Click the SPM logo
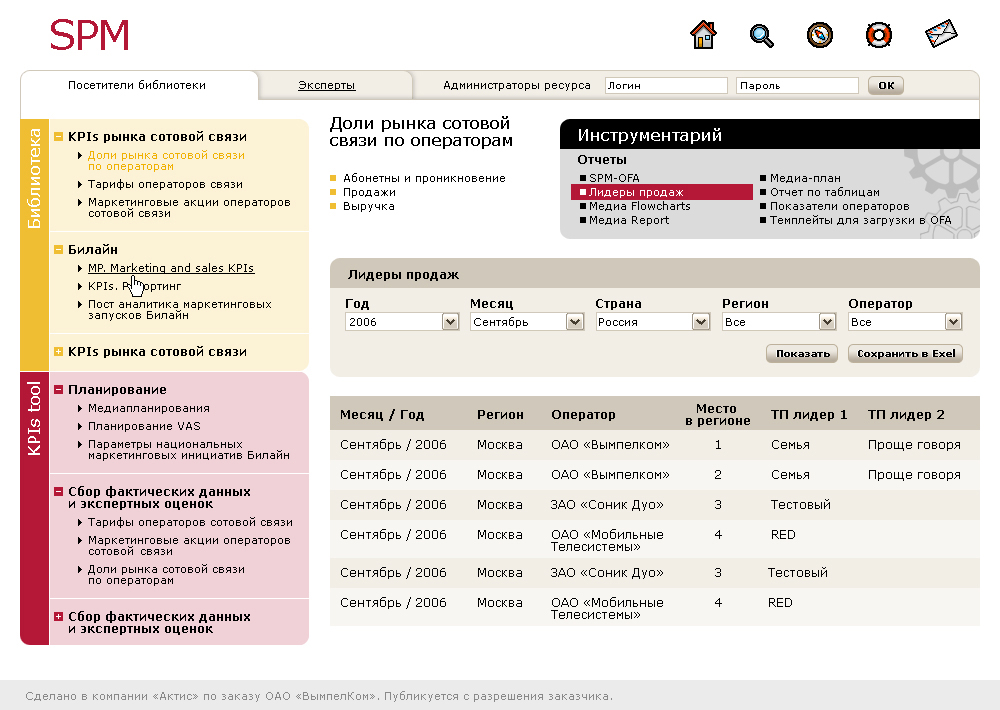This screenshot has width=1000, height=710. point(90,36)
